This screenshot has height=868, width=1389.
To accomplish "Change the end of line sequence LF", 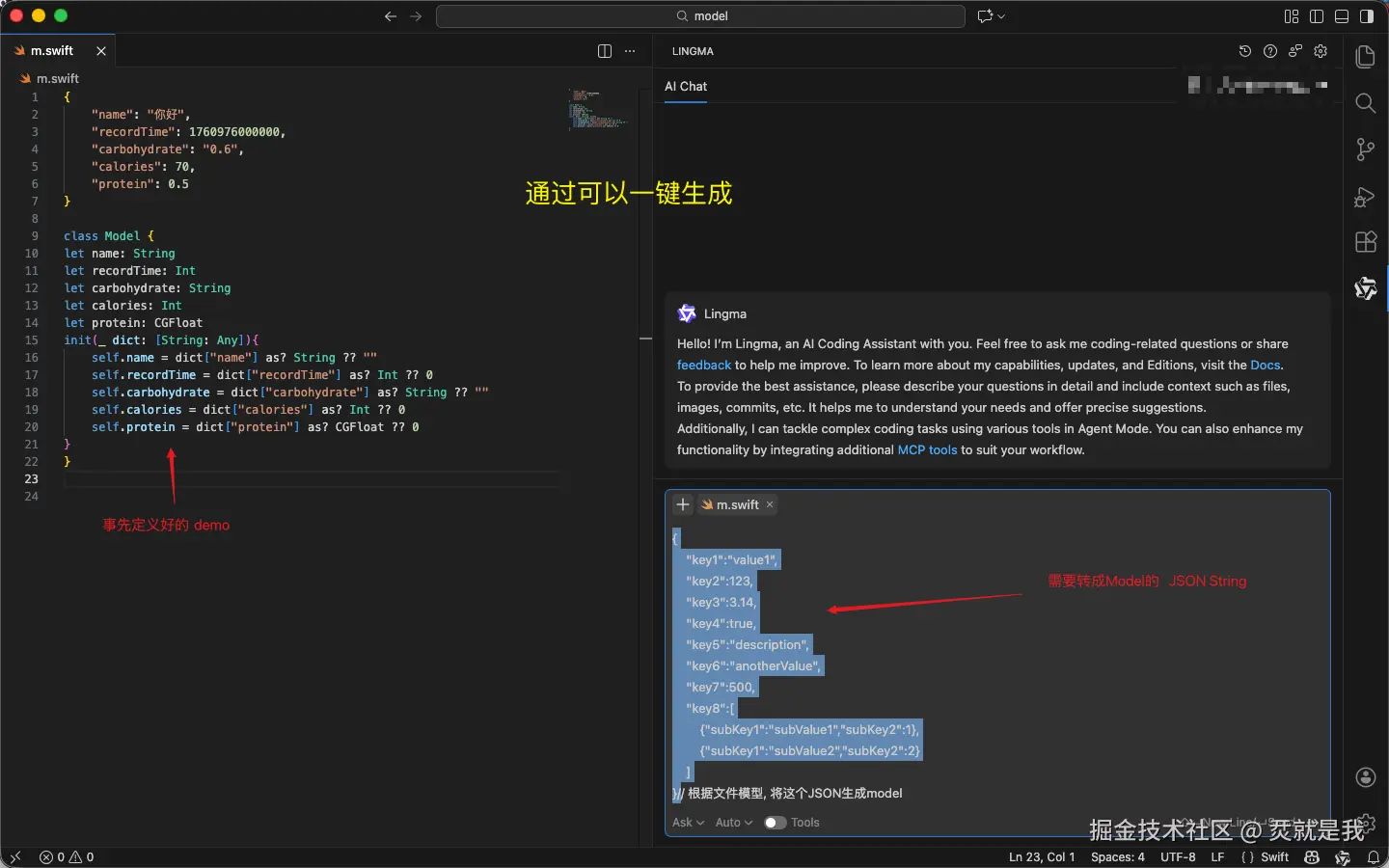I will 1217,857.
